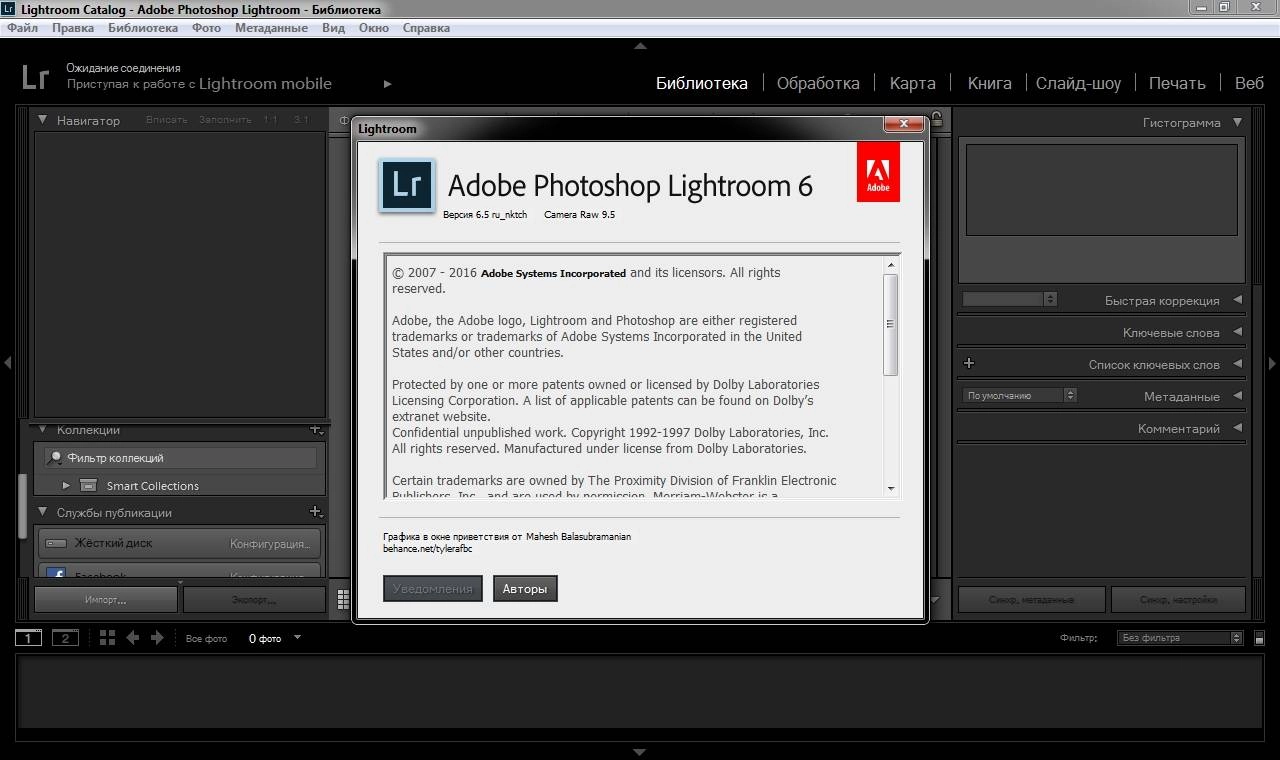Open the Быстрая коррекция preset dropdown

(1009, 299)
